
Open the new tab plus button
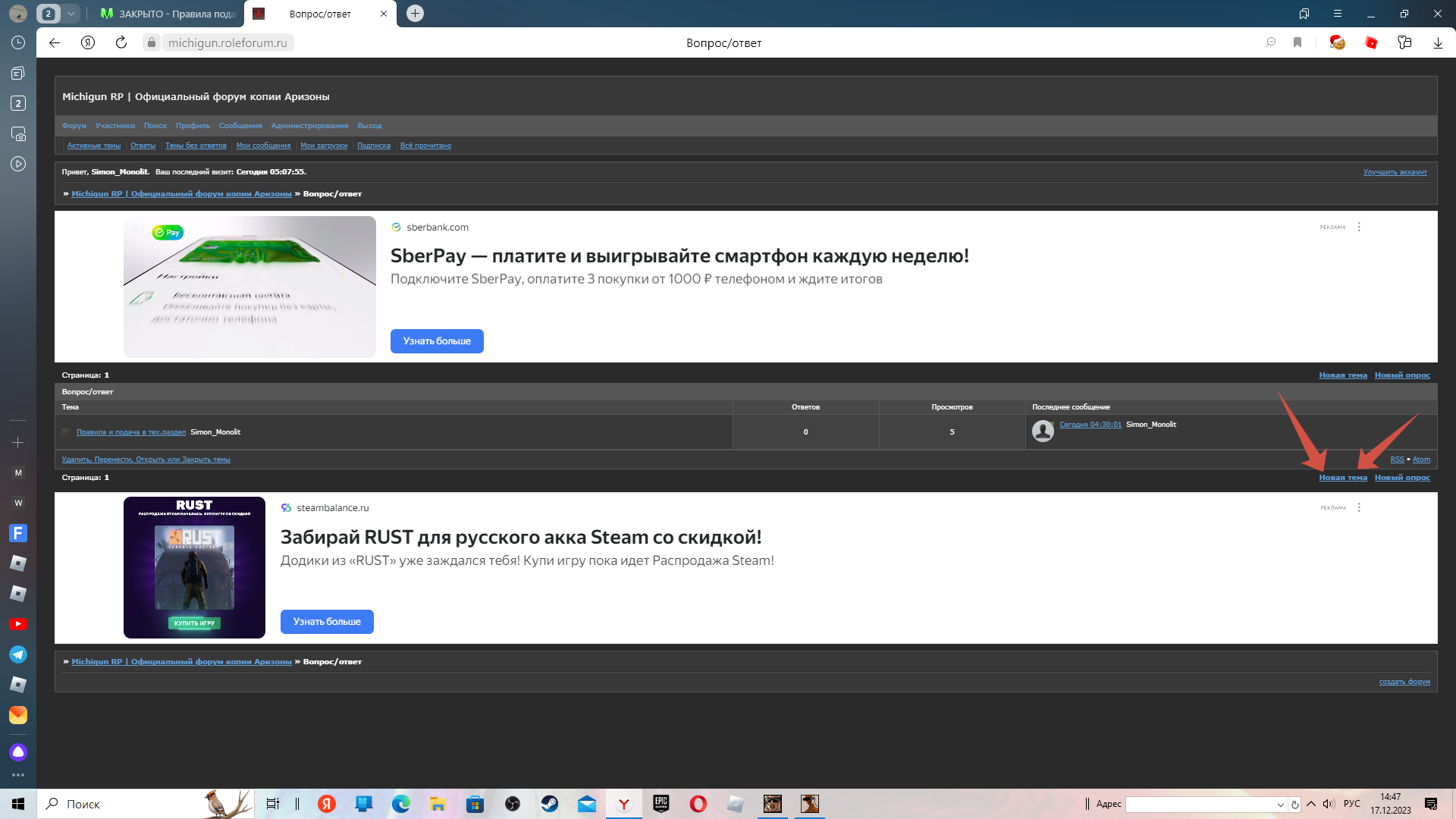coord(415,13)
